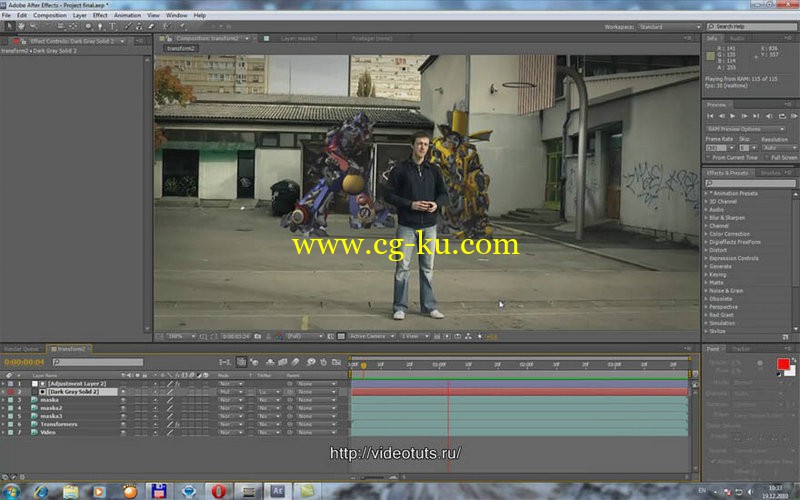Expand the Color Correction effects category
The height and width of the screenshot is (500, 800).
pyautogui.click(x=707, y=234)
